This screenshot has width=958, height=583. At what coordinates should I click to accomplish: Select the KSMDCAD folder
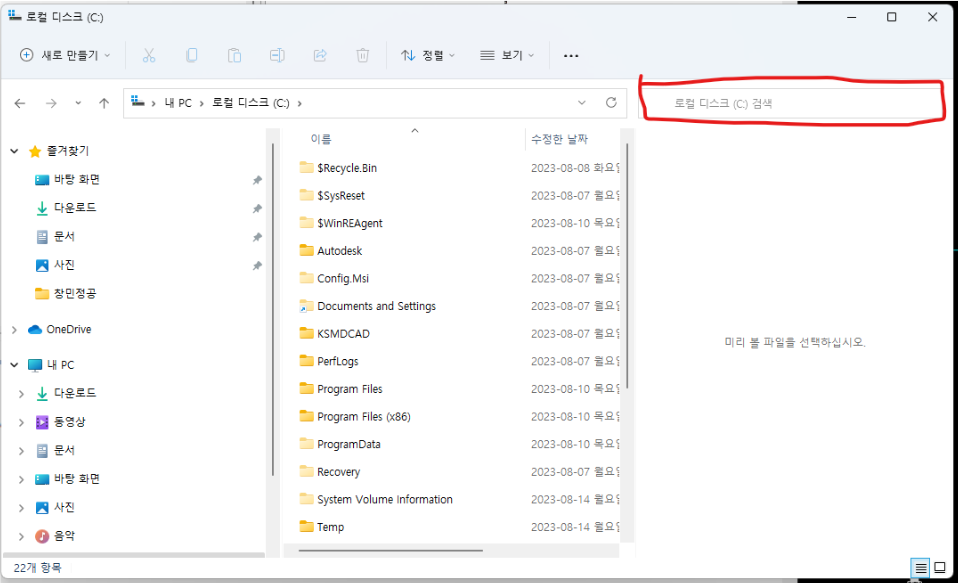coord(334,334)
